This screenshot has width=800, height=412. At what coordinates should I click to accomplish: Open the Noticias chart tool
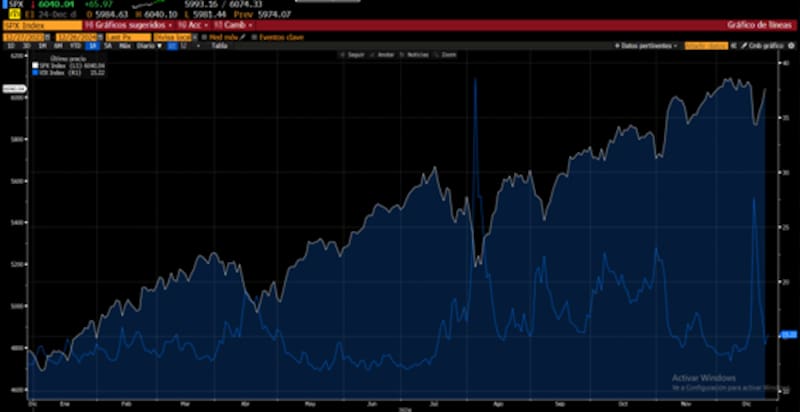[415, 54]
